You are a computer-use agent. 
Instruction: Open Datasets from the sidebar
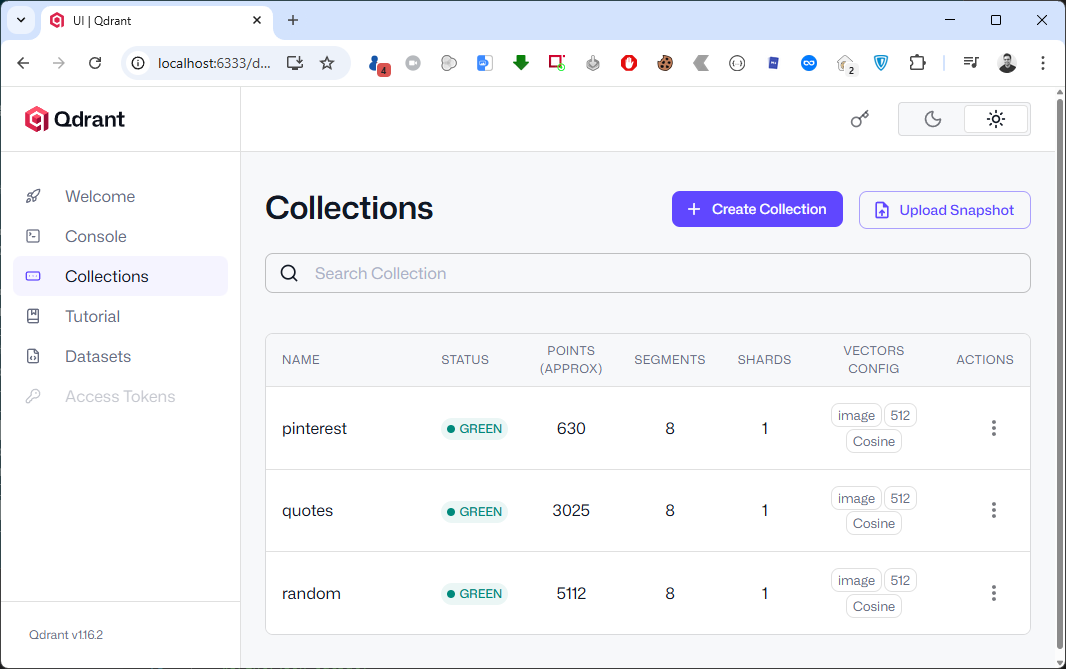pyautogui.click(x=97, y=356)
